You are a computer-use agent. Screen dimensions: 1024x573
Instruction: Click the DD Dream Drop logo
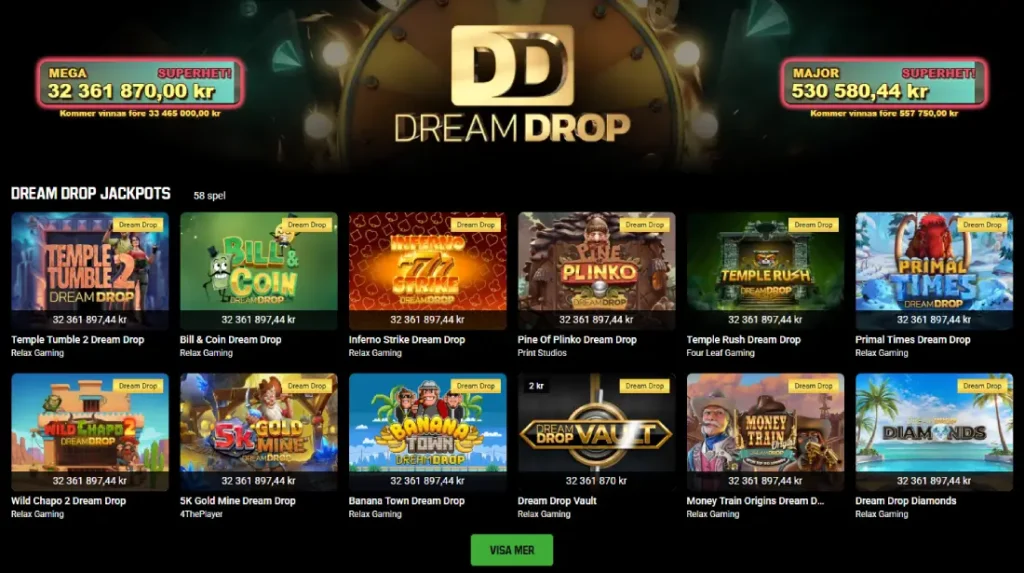(x=512, y=84)
